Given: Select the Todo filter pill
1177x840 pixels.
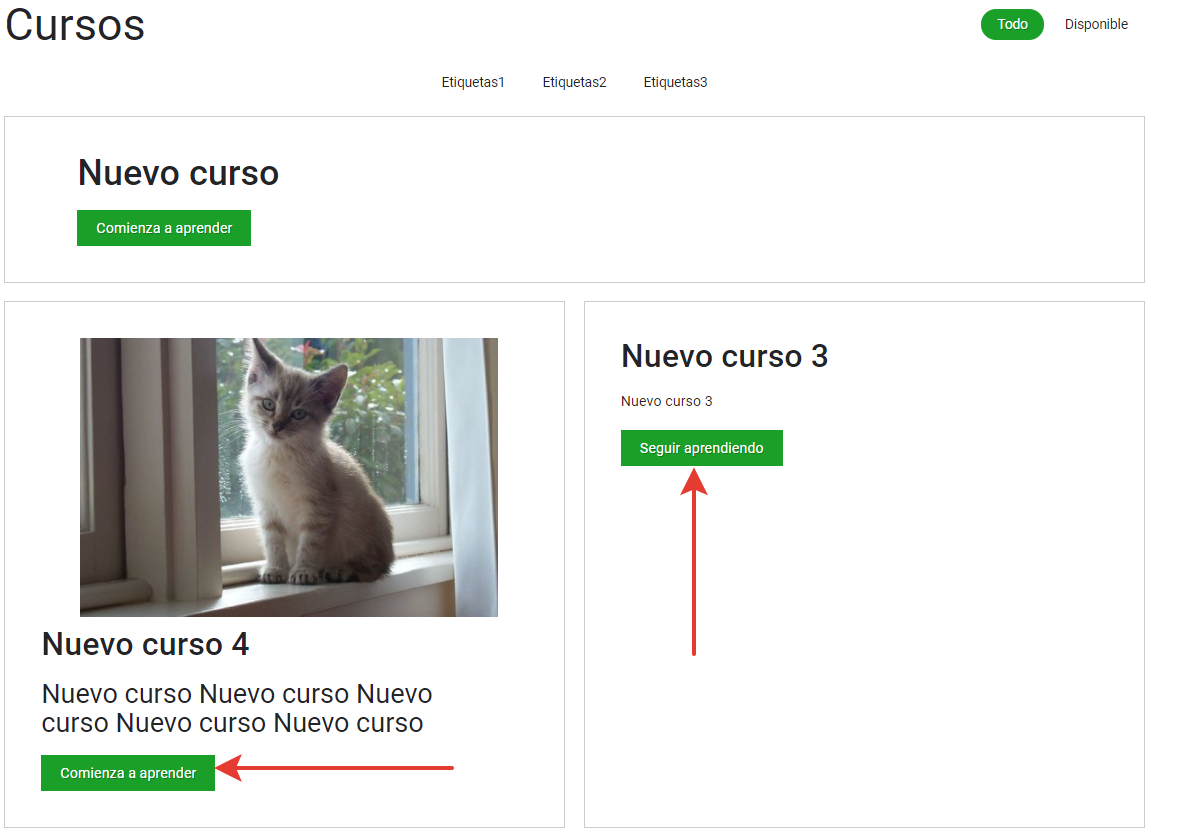Looking at the screenshot, I should (1012, 24).
